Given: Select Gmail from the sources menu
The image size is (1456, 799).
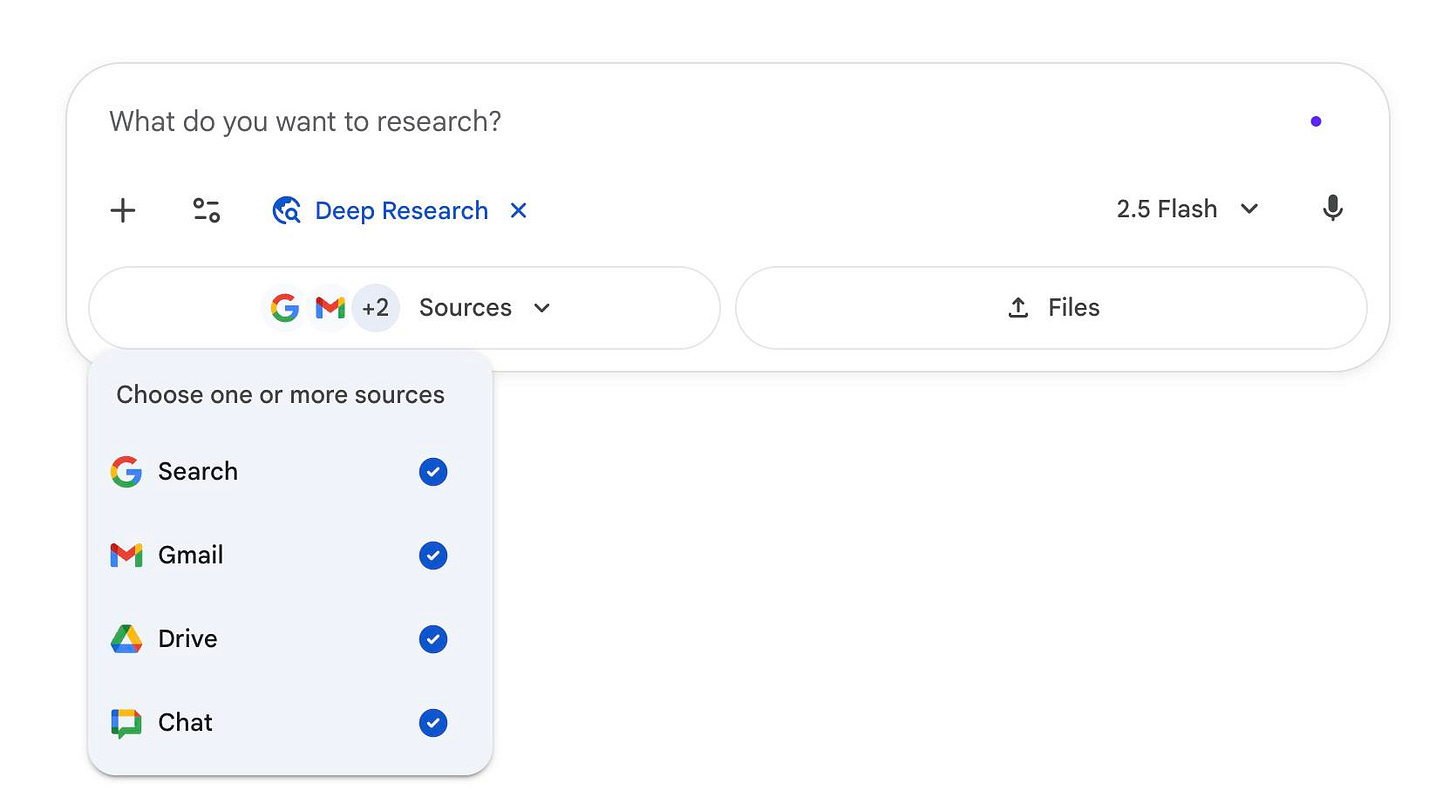Looking at the screenshot, I should tap(190, 555).
